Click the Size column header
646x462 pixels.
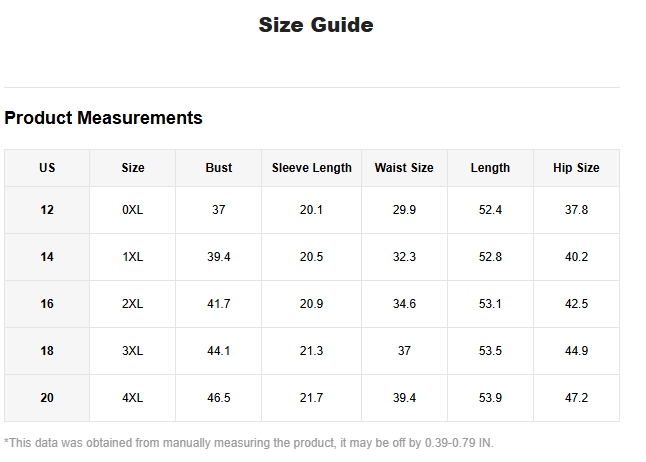[133, 168]
